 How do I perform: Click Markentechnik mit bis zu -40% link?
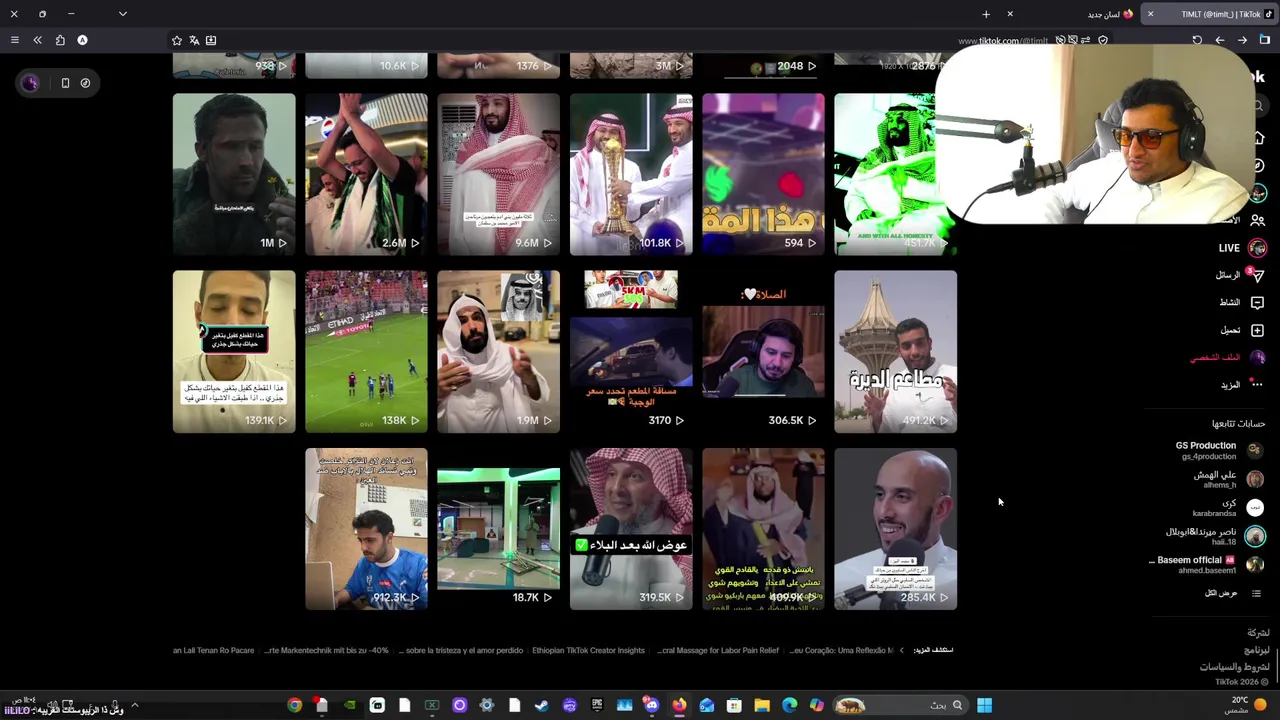click(x=326, y=650)
